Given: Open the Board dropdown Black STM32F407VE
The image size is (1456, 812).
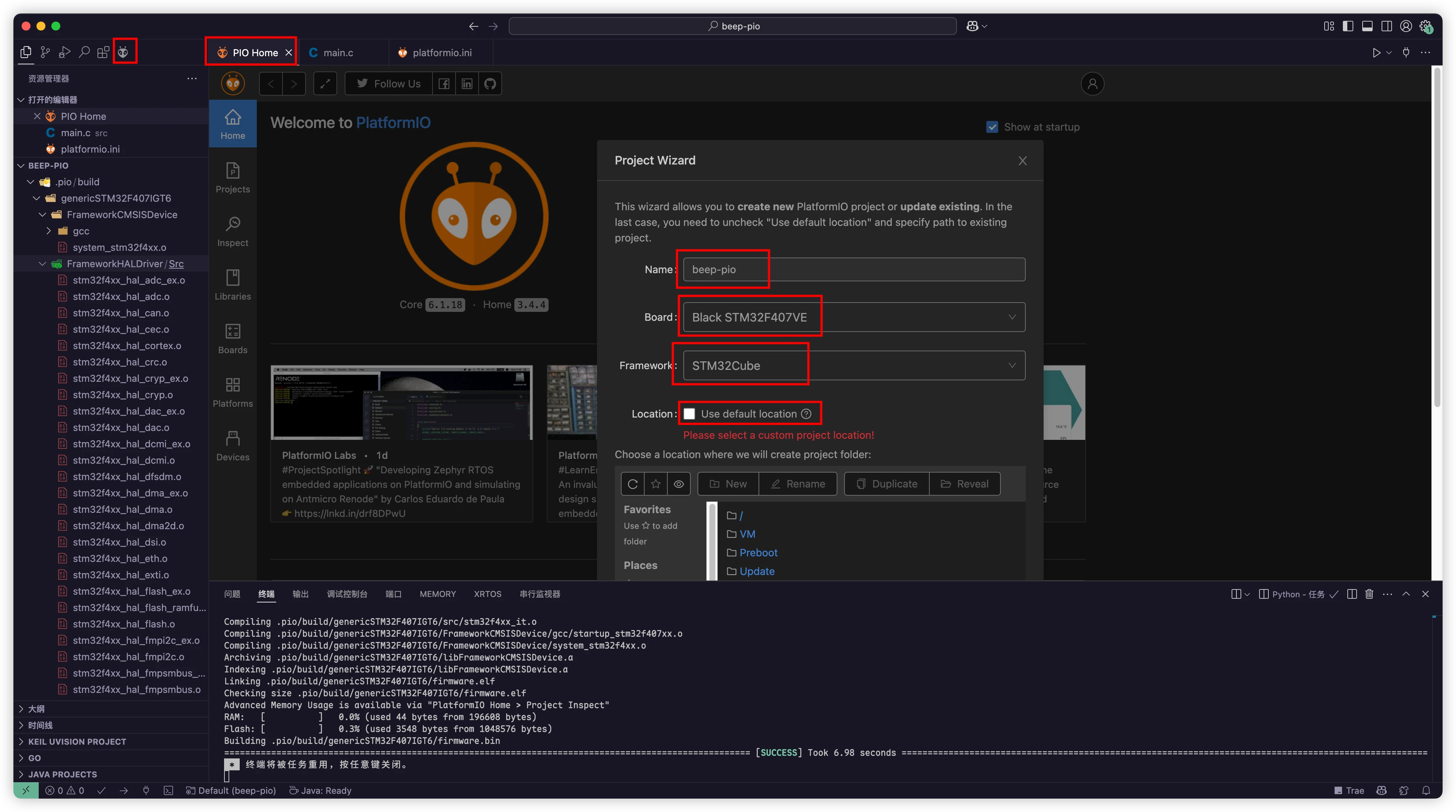Looking at the screenshot, I should (x=853, y=317).
